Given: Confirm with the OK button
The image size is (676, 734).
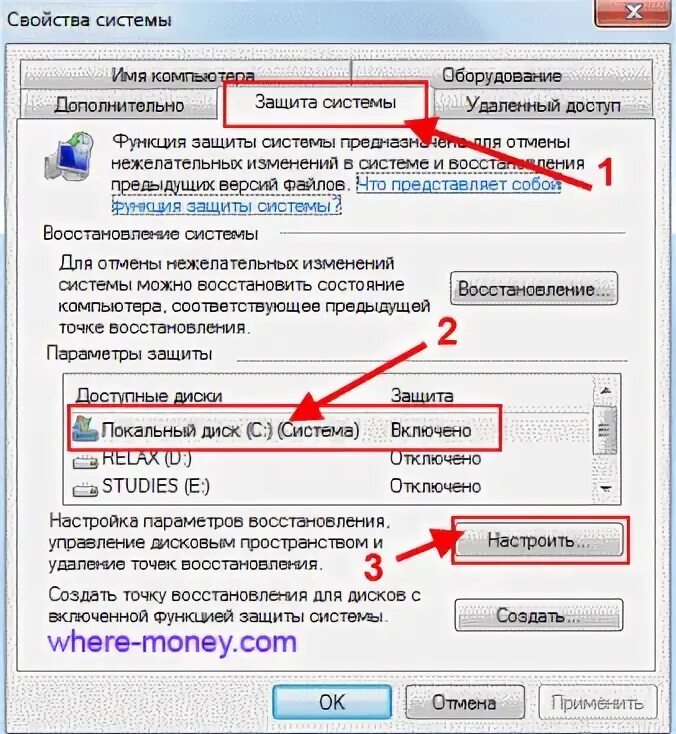Looking at the screenshot, I should (332, 703).
